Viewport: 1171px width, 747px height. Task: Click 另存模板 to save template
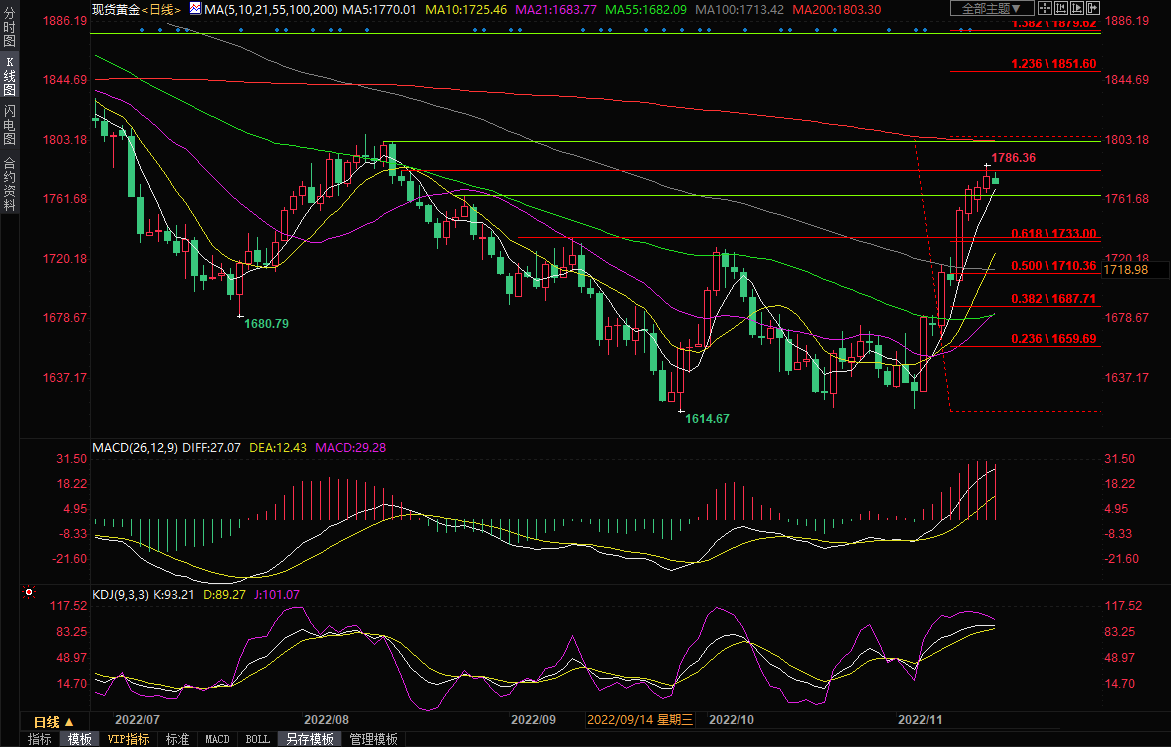(308, 739)
